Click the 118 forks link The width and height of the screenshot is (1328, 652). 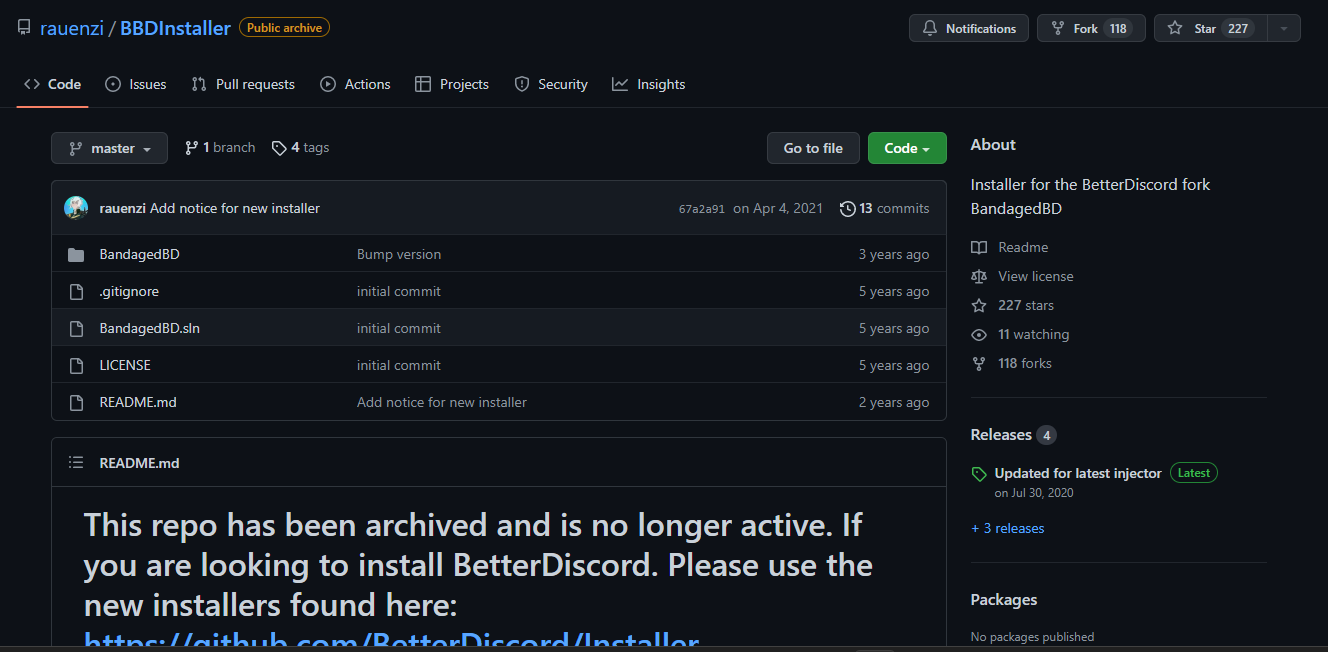pos(1011,363)
